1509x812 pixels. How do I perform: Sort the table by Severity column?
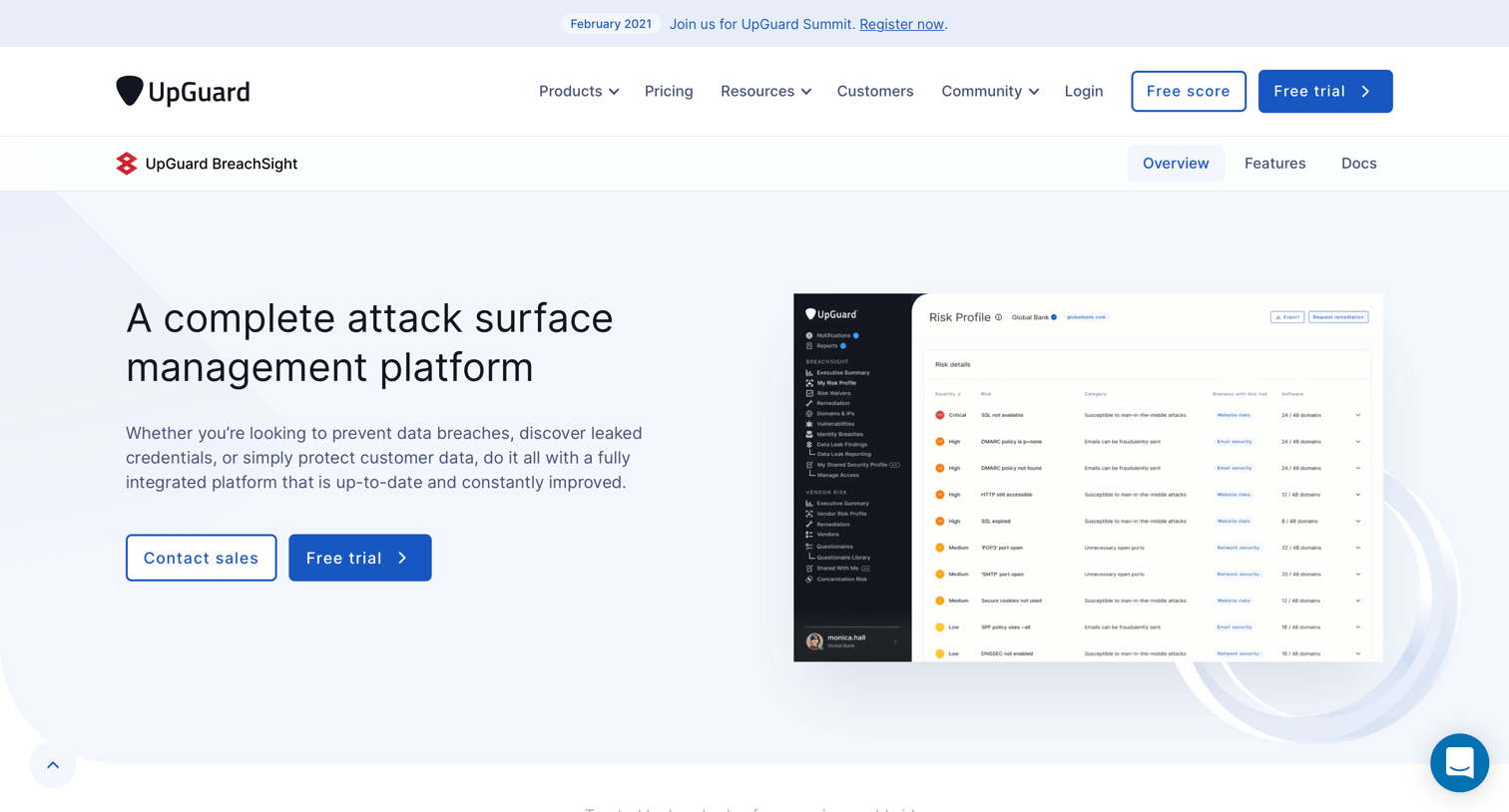[948, 394]
